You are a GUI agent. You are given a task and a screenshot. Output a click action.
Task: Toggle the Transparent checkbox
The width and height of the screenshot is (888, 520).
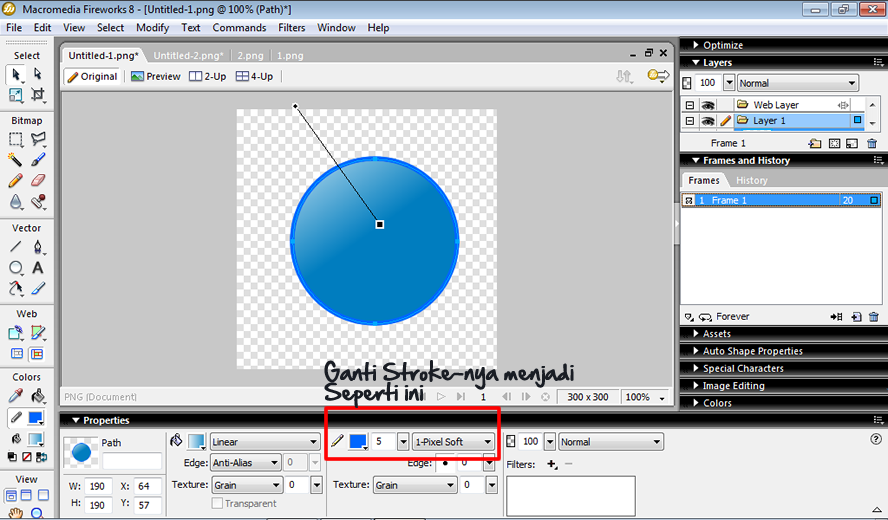[x=217, y=503]
